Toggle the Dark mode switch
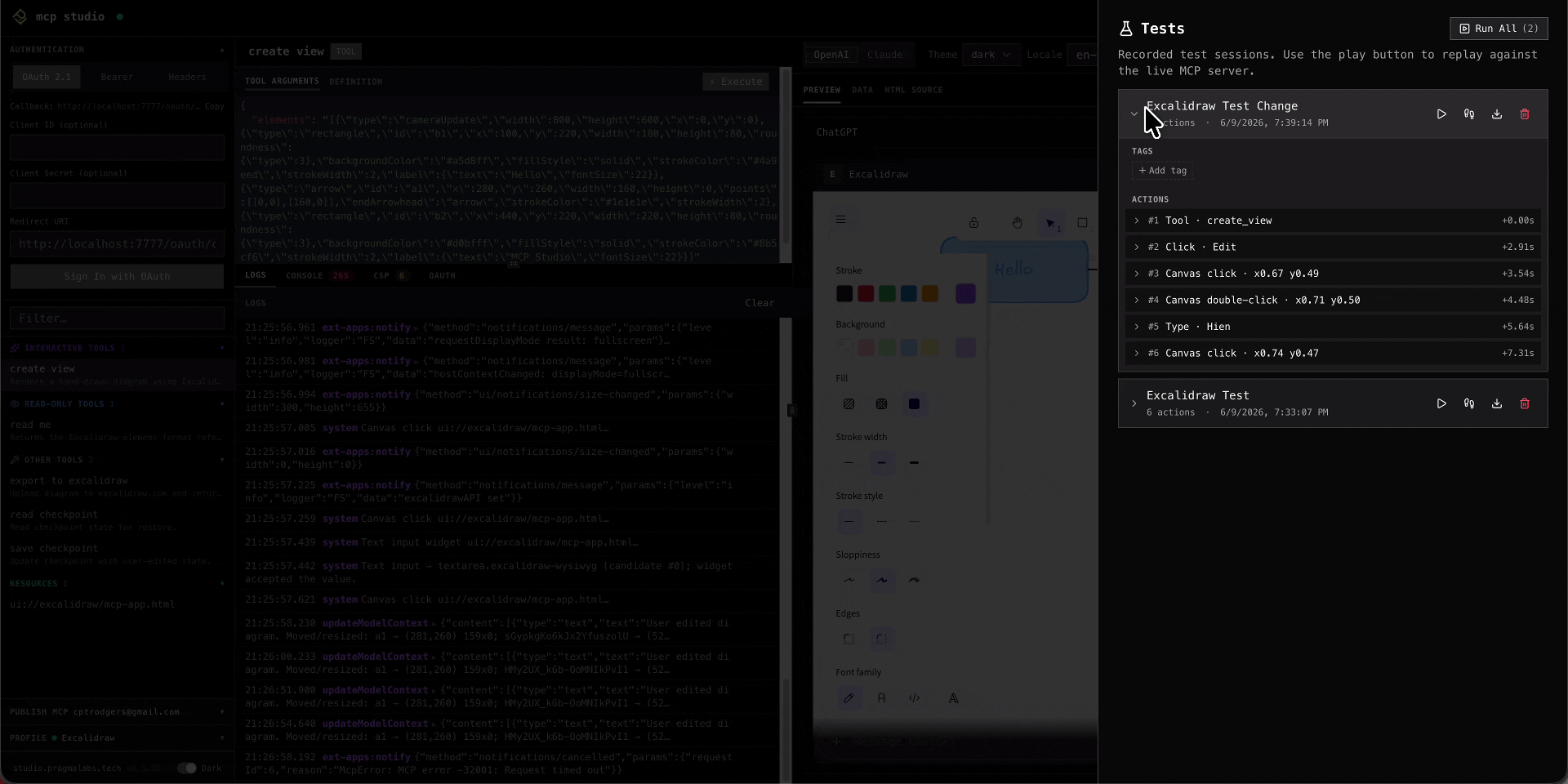1568x784 pixels. (x=187, y=768)
